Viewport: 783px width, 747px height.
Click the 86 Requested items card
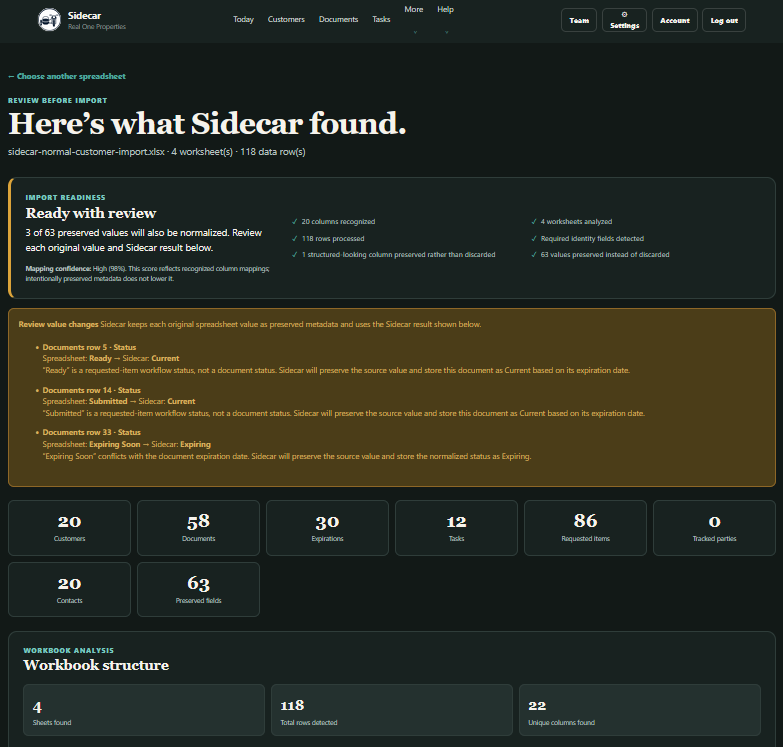[x=585, y=528]
